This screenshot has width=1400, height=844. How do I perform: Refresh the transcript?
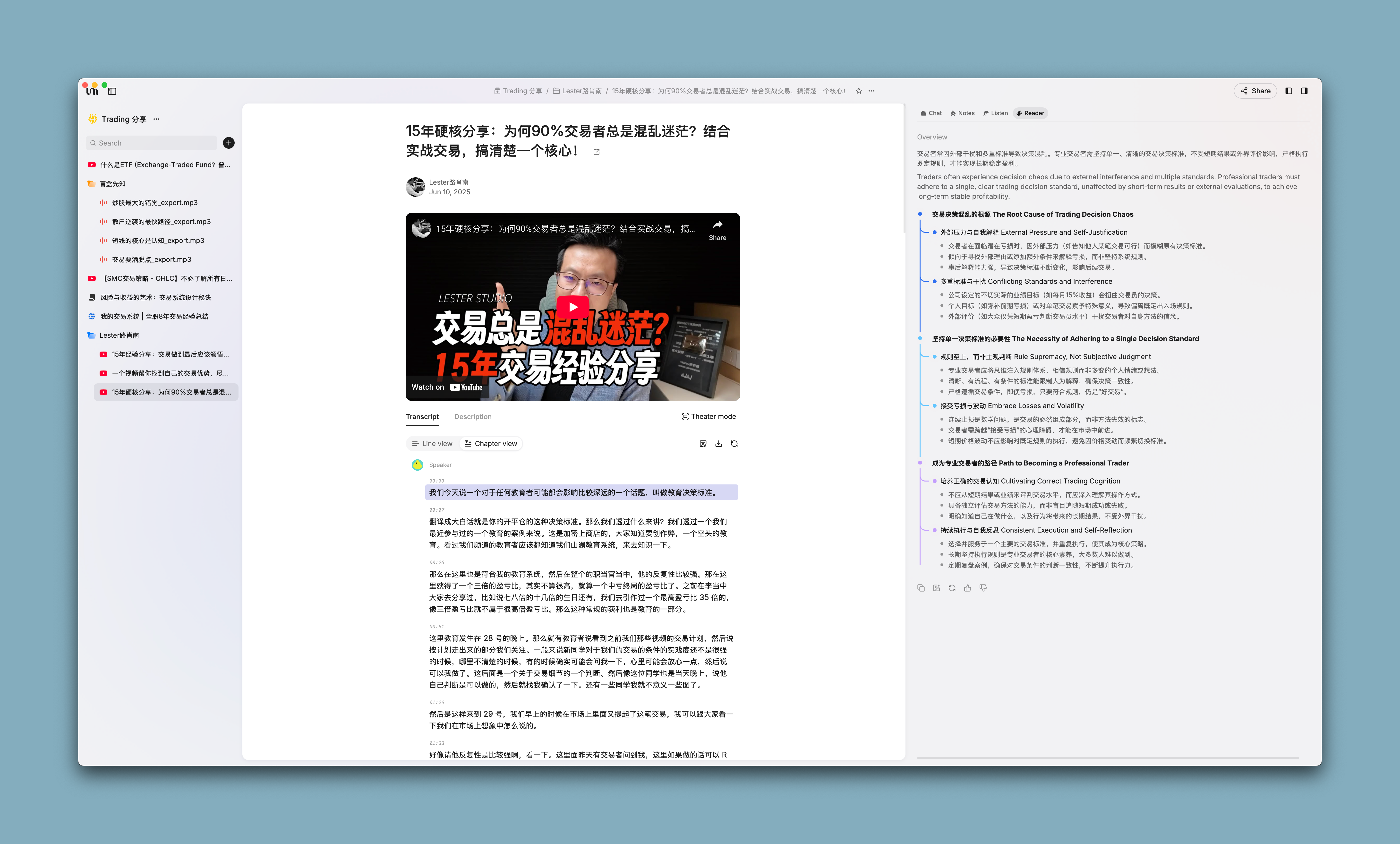(x=734, y=444)
